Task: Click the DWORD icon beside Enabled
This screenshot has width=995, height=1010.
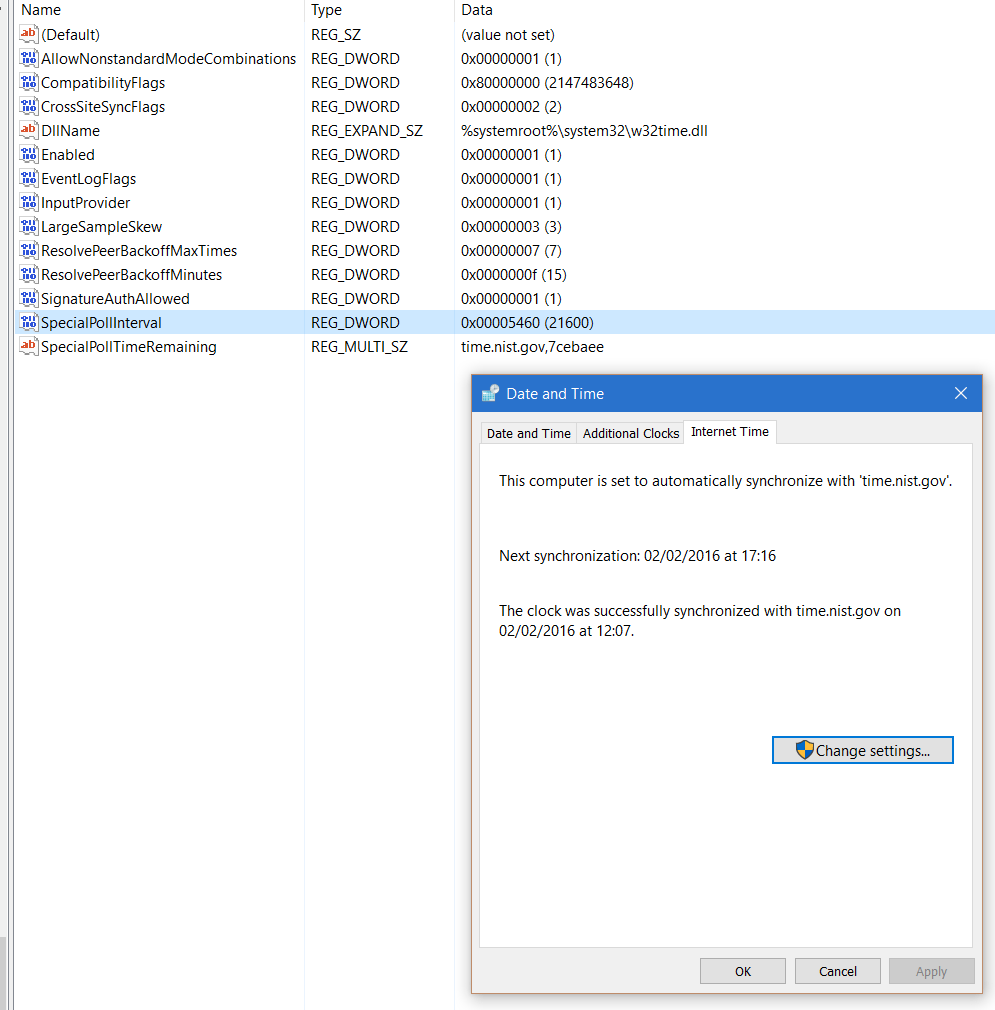Action: coord(28,154)
